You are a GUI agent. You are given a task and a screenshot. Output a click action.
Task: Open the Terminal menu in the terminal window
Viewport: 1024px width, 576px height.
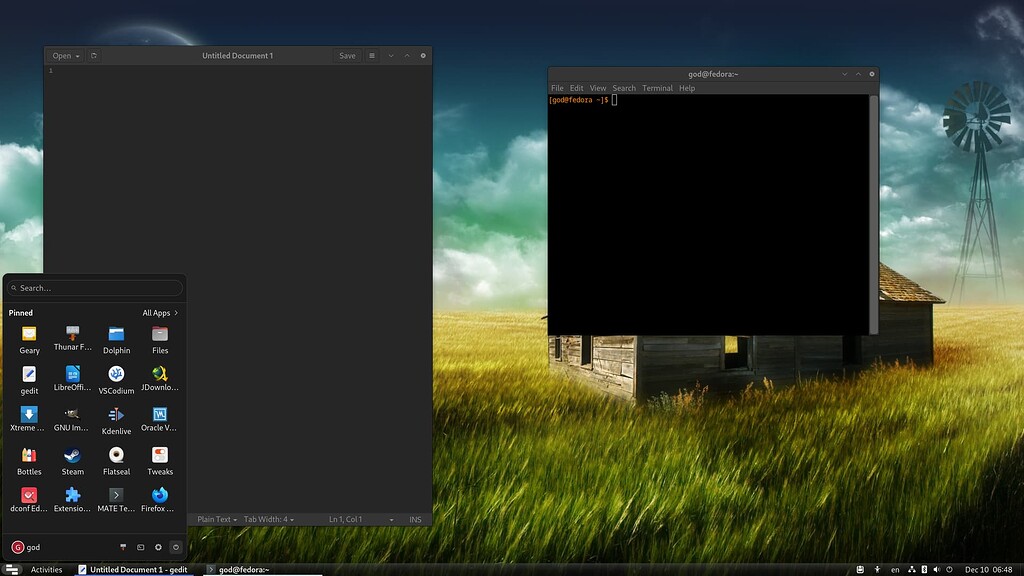pos(657,88)
